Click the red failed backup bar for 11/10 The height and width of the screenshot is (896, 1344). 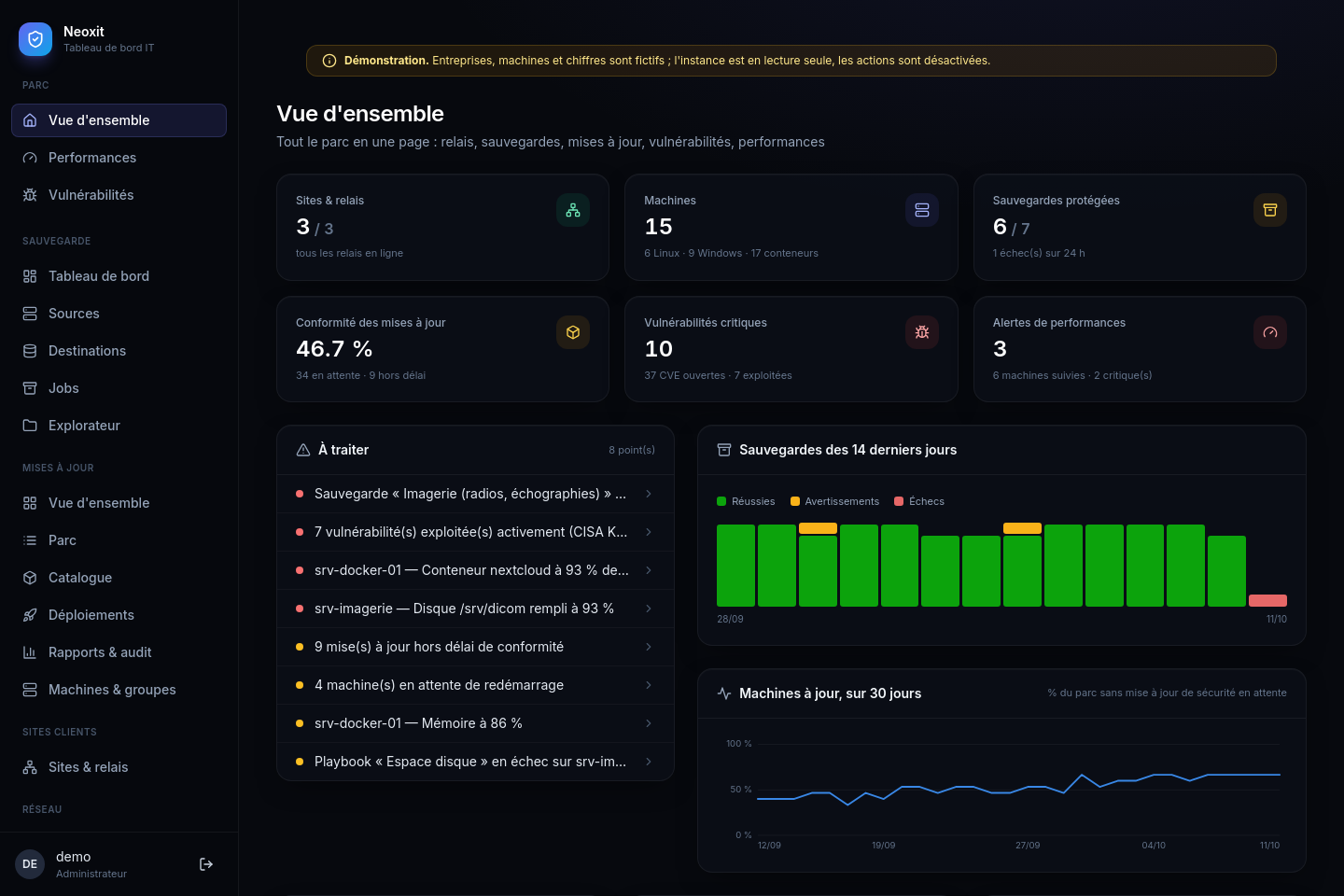point(1267,600)
